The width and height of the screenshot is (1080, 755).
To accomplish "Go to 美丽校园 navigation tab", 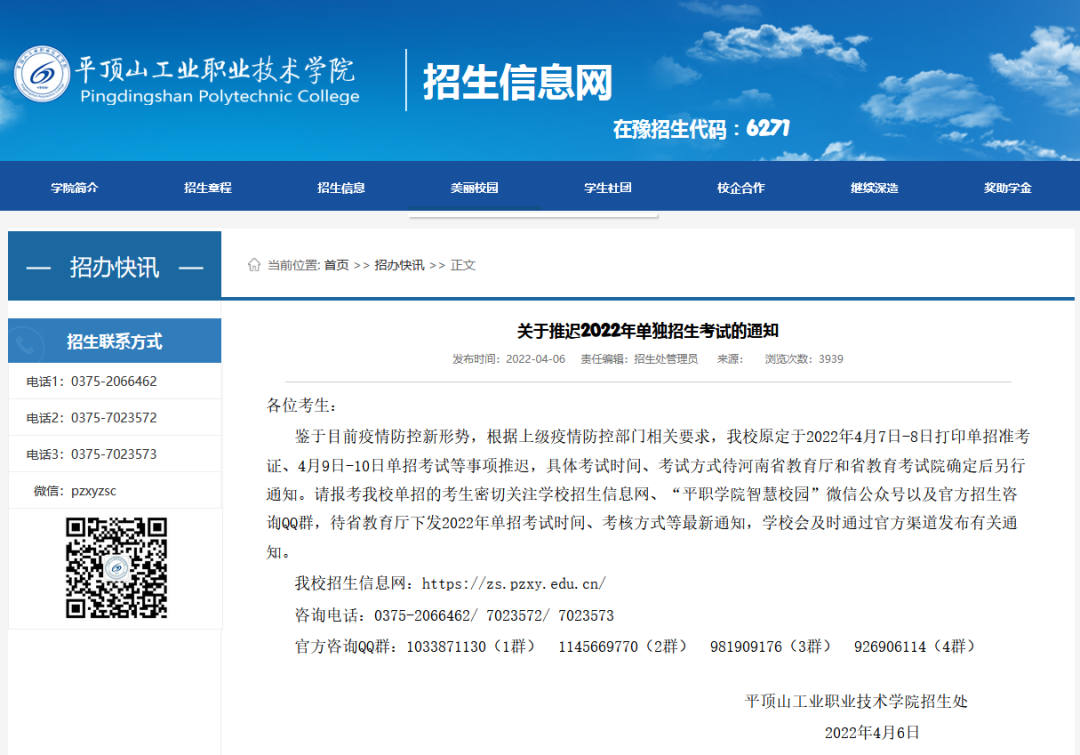I will point(474,188).
